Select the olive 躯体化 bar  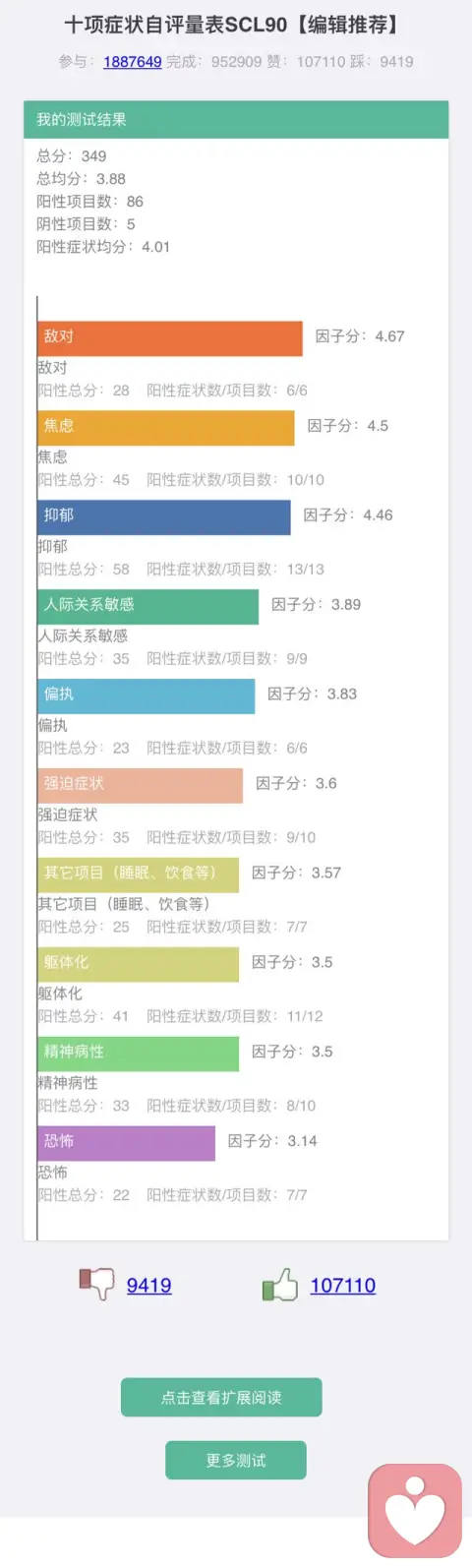click(x=138, y=965)
